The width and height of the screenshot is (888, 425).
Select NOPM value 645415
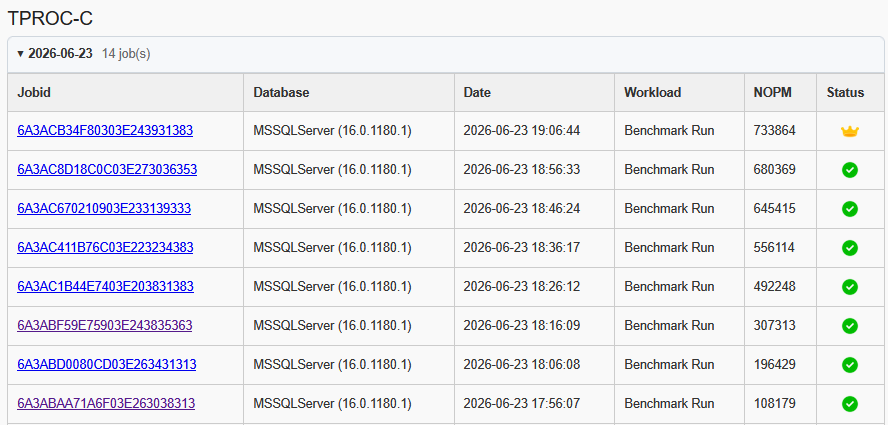tap(774, 209)
